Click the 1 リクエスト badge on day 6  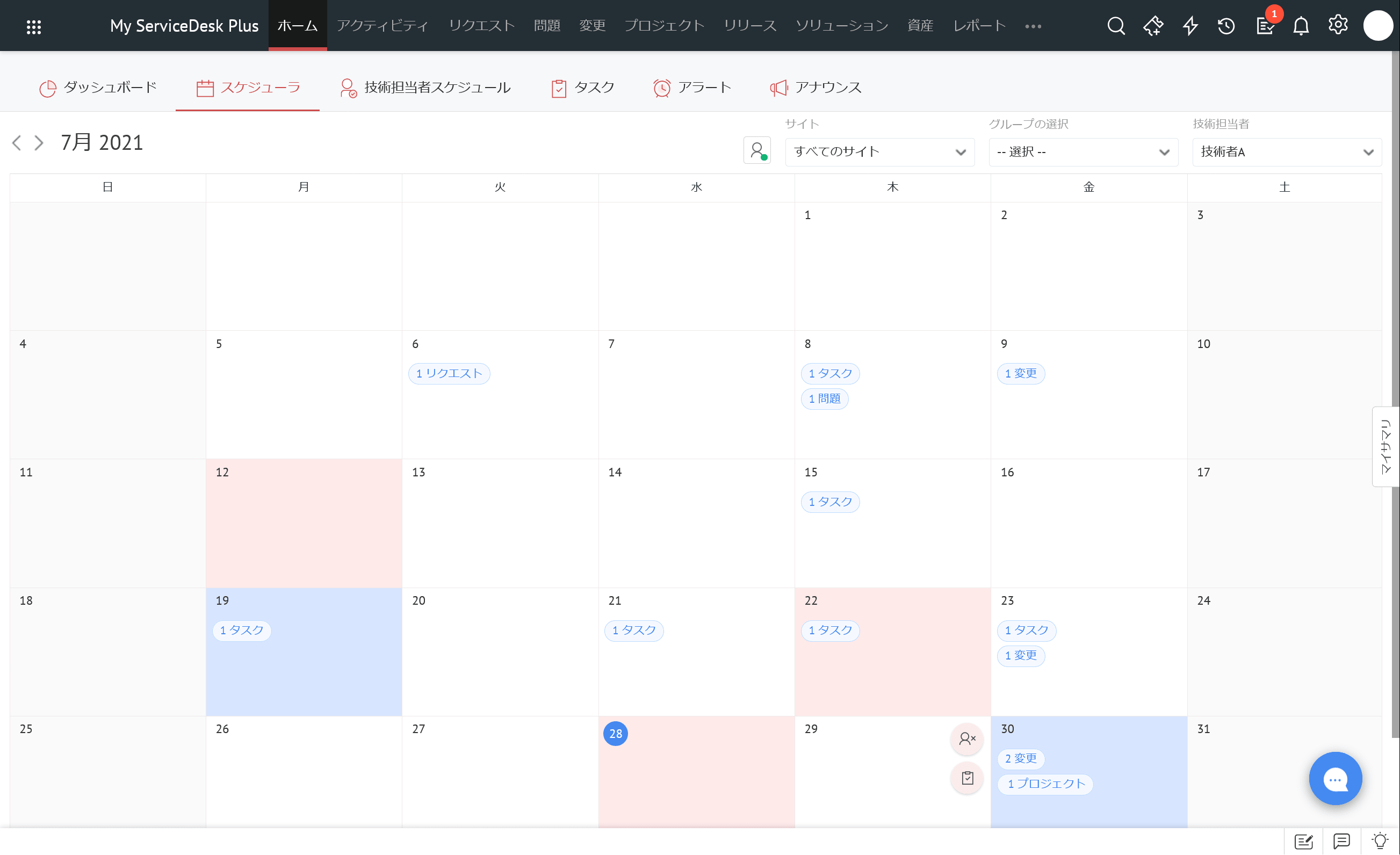pyautogui.click(x=449, y=373)
